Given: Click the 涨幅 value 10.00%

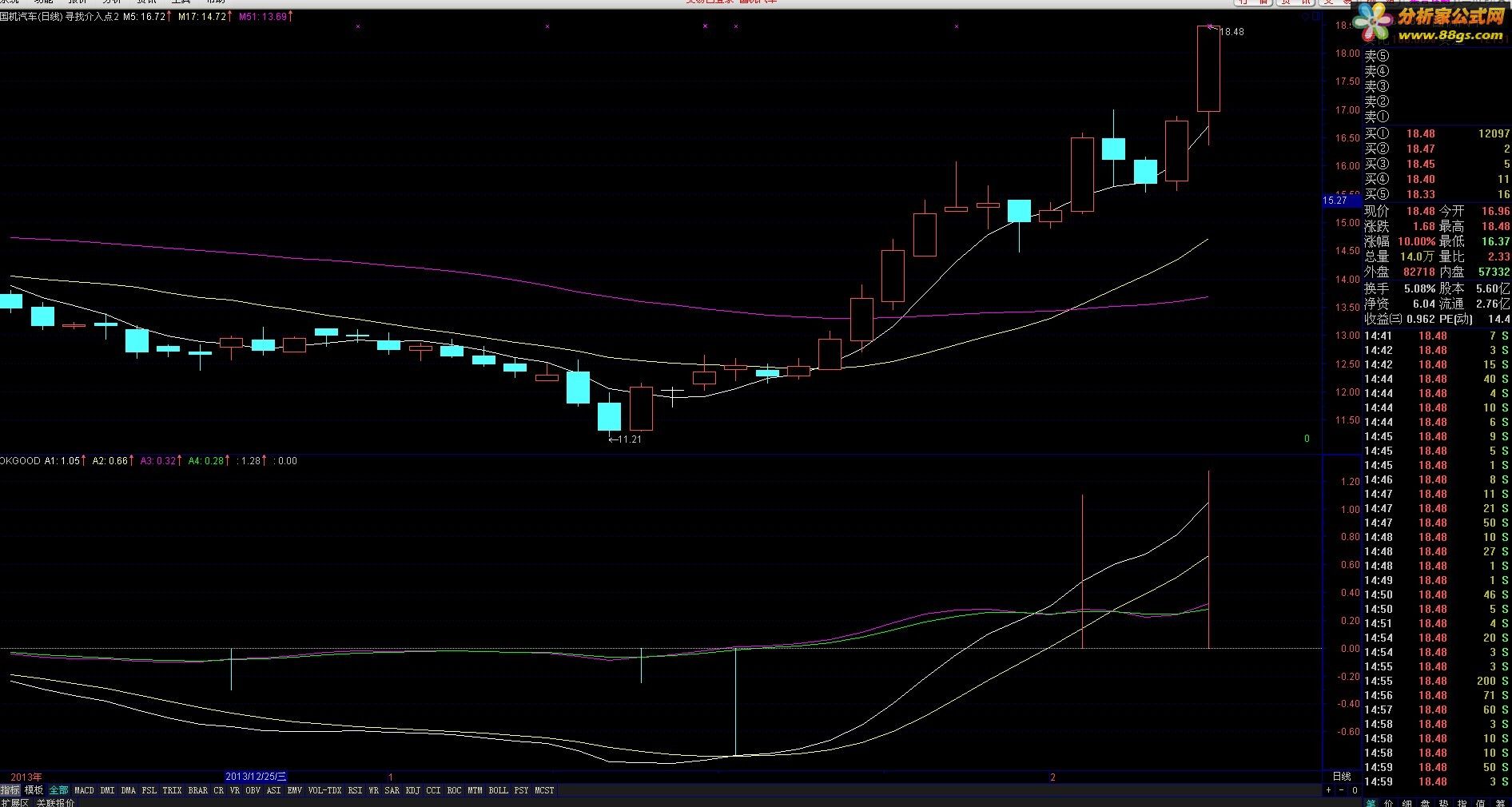Looking at the screenshot, I should [1417, 242].
